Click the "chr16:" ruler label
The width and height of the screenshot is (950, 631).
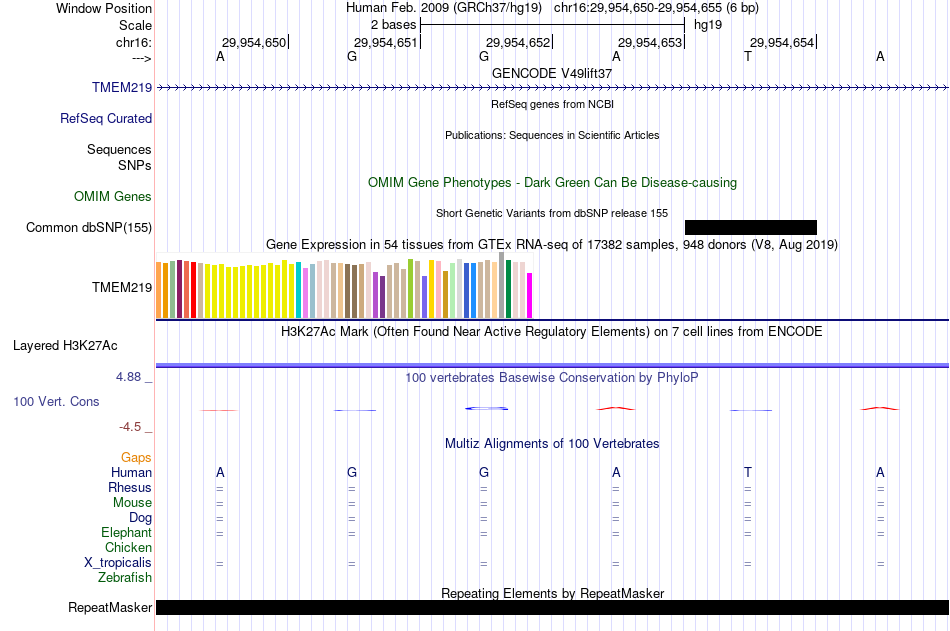134,42
